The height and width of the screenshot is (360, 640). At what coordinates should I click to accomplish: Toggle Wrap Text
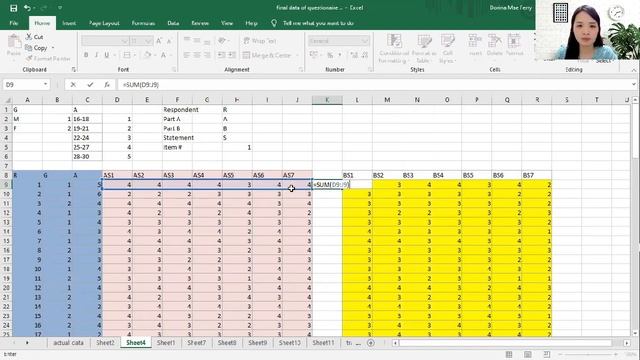(x=260, y=41)
